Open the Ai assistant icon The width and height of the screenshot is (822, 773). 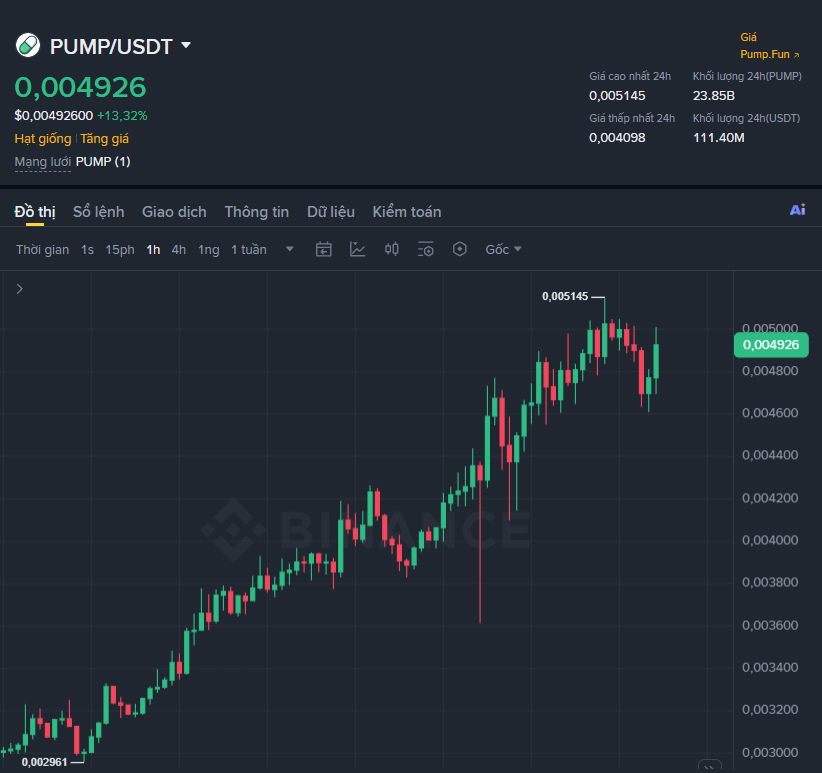797,210
